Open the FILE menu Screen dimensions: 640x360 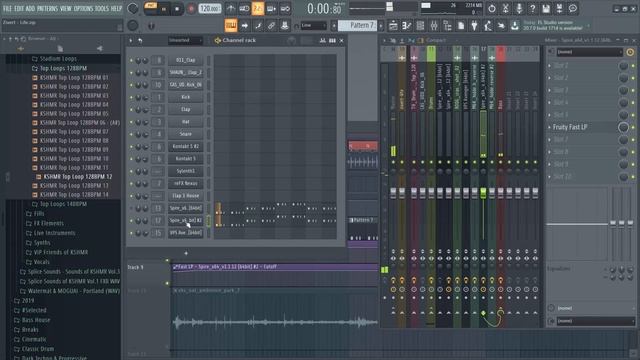point(7,9)
